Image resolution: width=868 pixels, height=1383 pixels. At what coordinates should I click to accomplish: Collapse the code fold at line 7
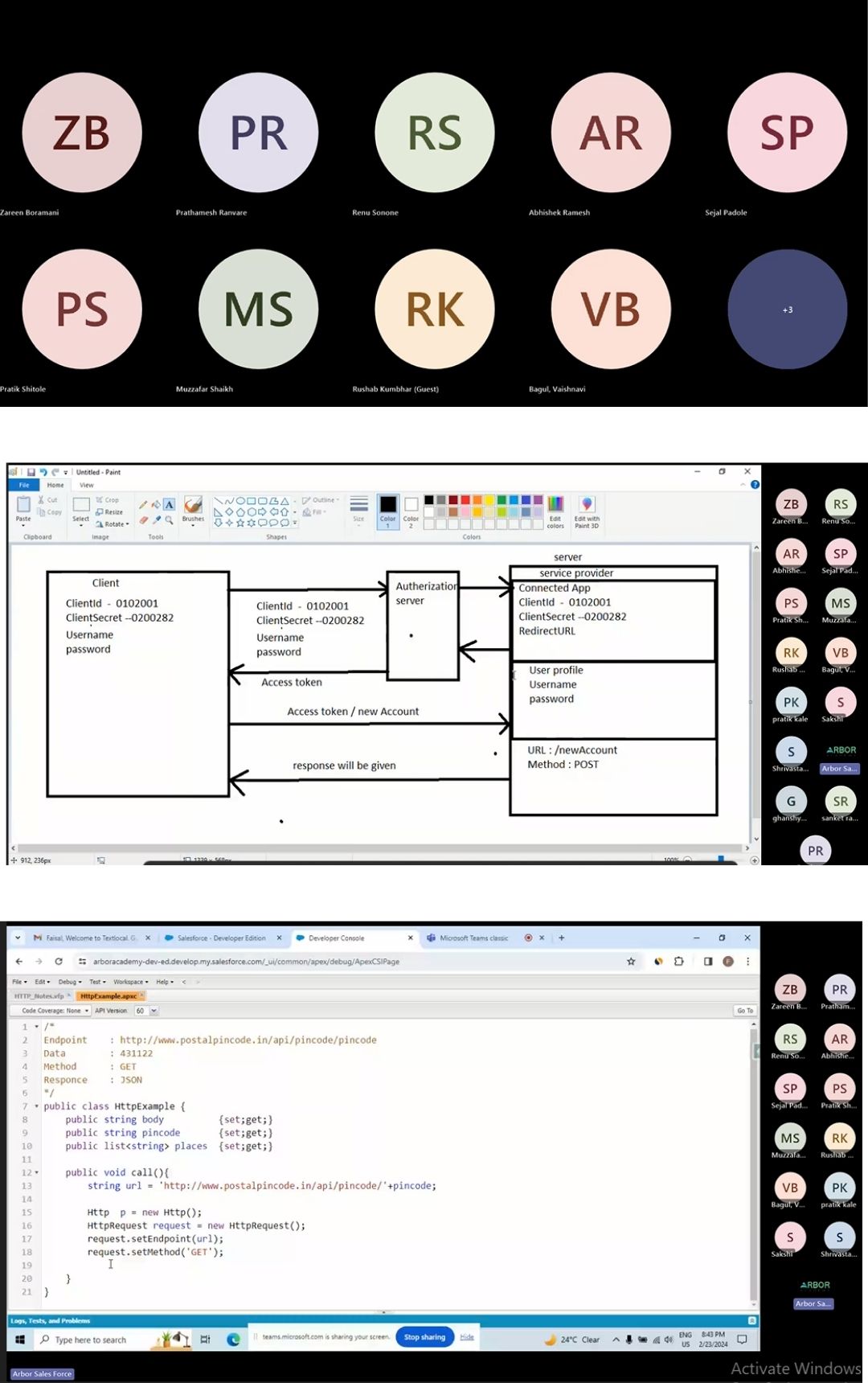tap(37, 1106)
